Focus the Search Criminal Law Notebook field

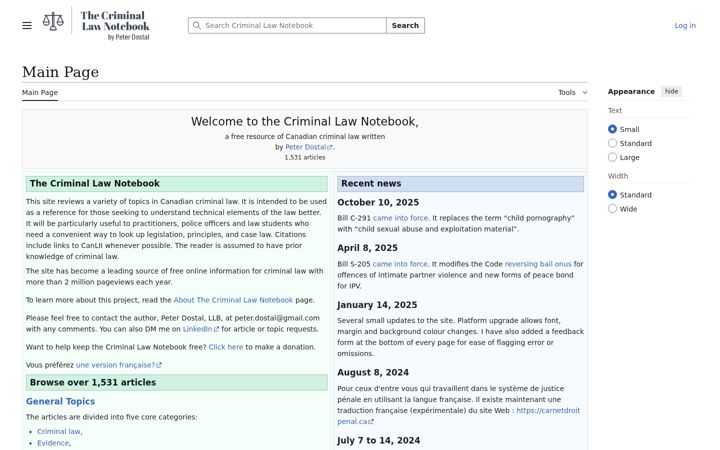click(287, 25)
